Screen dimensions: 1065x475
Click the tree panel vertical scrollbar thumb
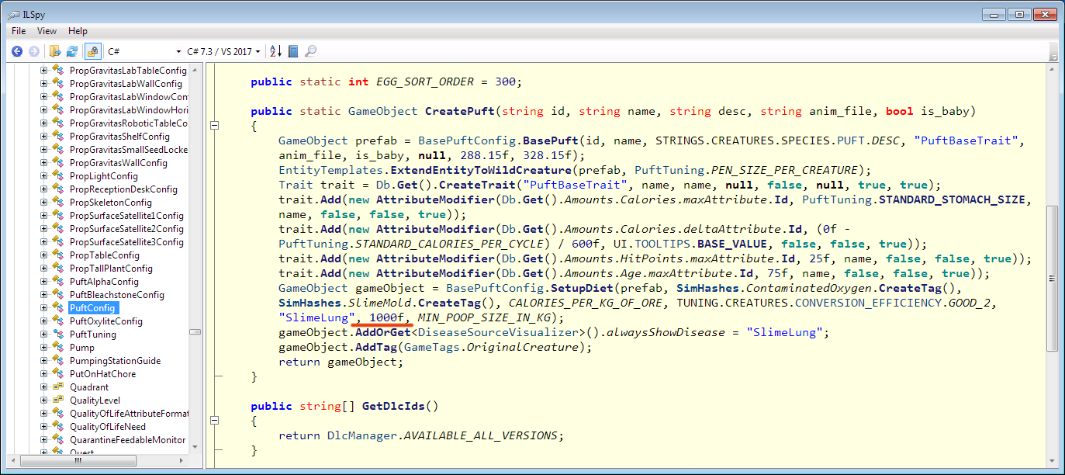point(195,332)
